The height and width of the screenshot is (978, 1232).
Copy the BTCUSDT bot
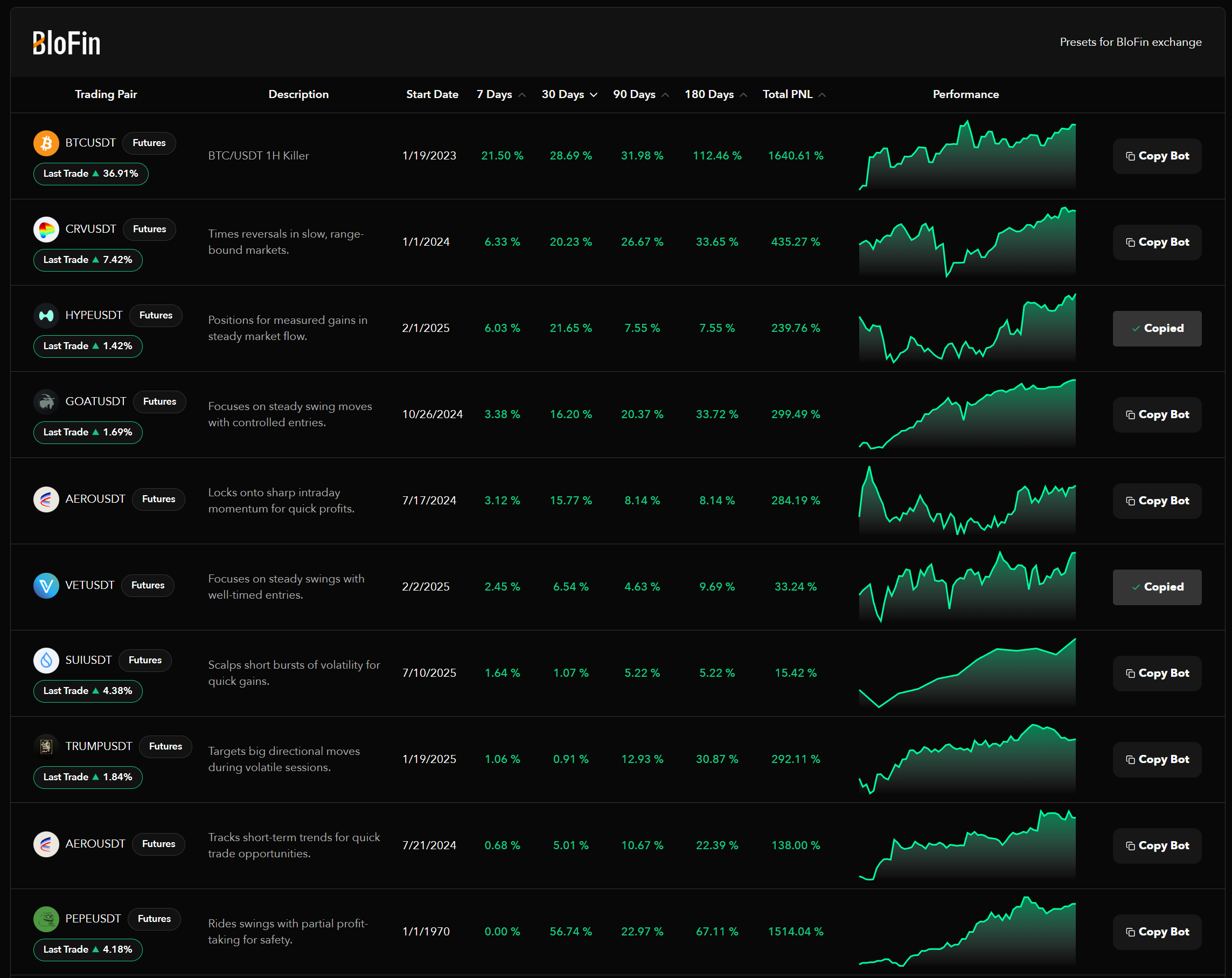1157,156
